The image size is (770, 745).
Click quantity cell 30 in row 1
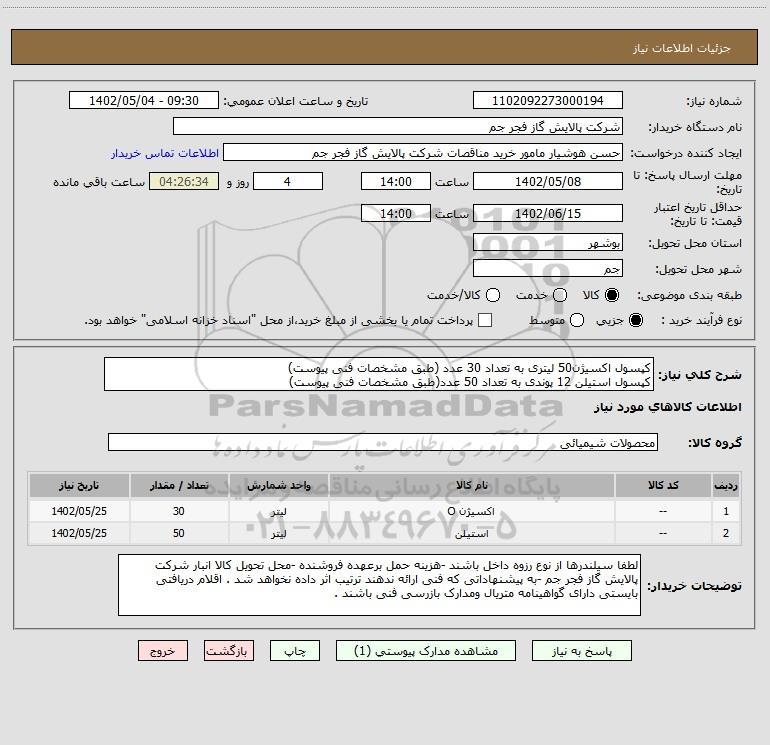pos(179,511)
